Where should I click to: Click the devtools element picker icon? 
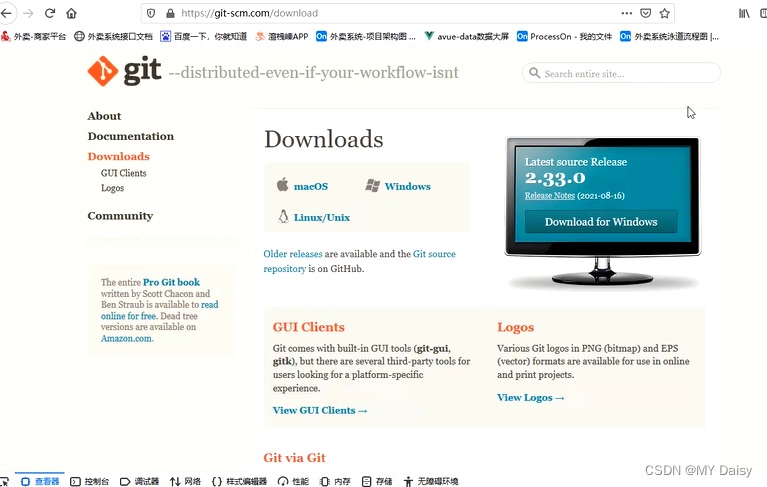click(x=4, y=481)
